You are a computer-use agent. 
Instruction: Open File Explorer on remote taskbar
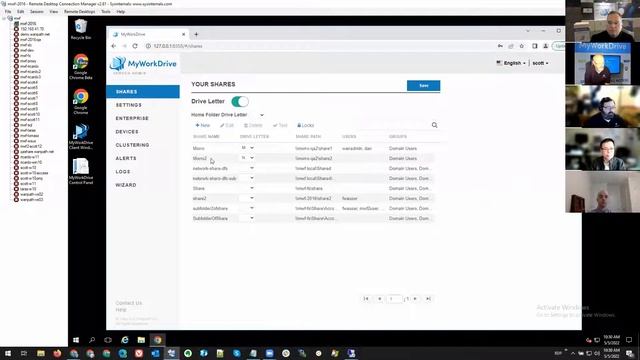tap(141, 340)
